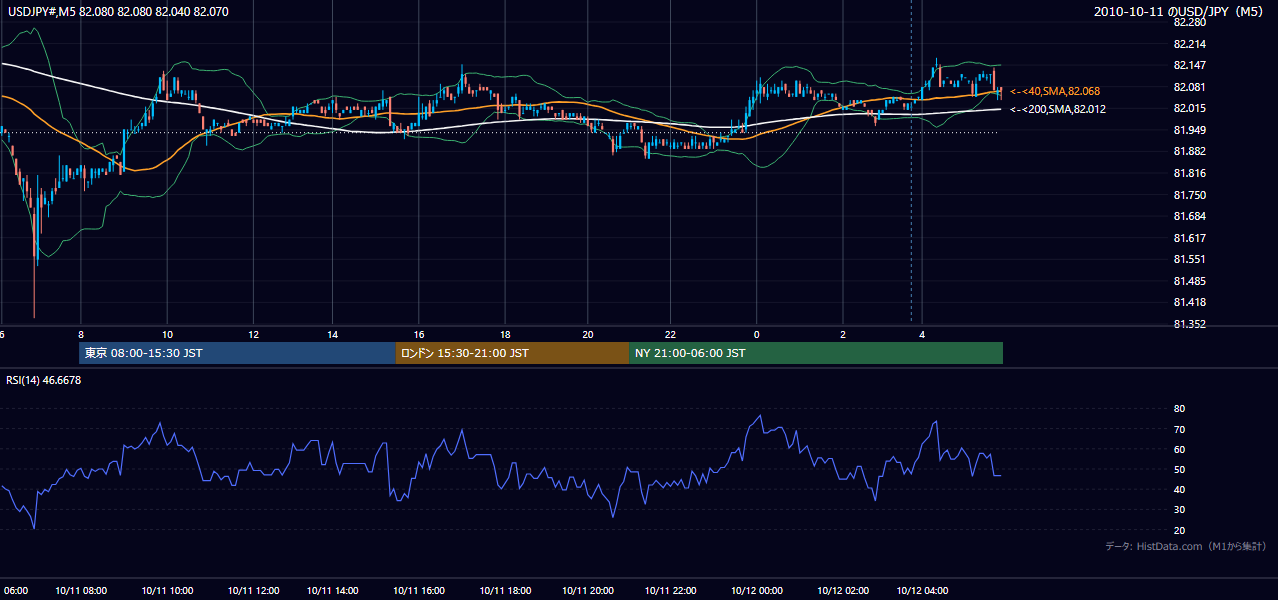The height and width of the screenshot is (600, 1278).
Task: Click the 81.551 price axis label
Action: tap(1189, 259)
